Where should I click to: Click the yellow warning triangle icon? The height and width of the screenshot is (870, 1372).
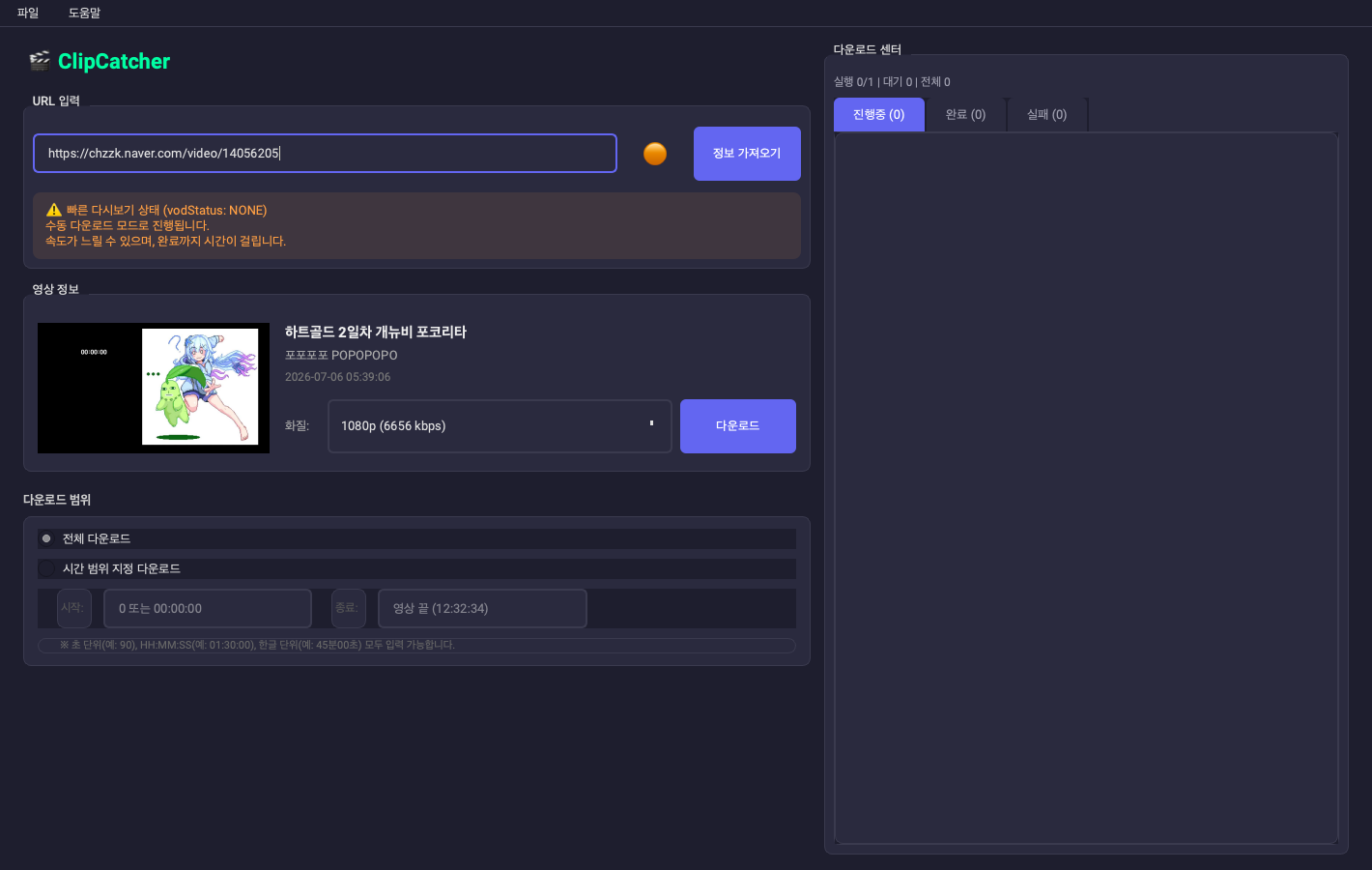tap(54, 210)
